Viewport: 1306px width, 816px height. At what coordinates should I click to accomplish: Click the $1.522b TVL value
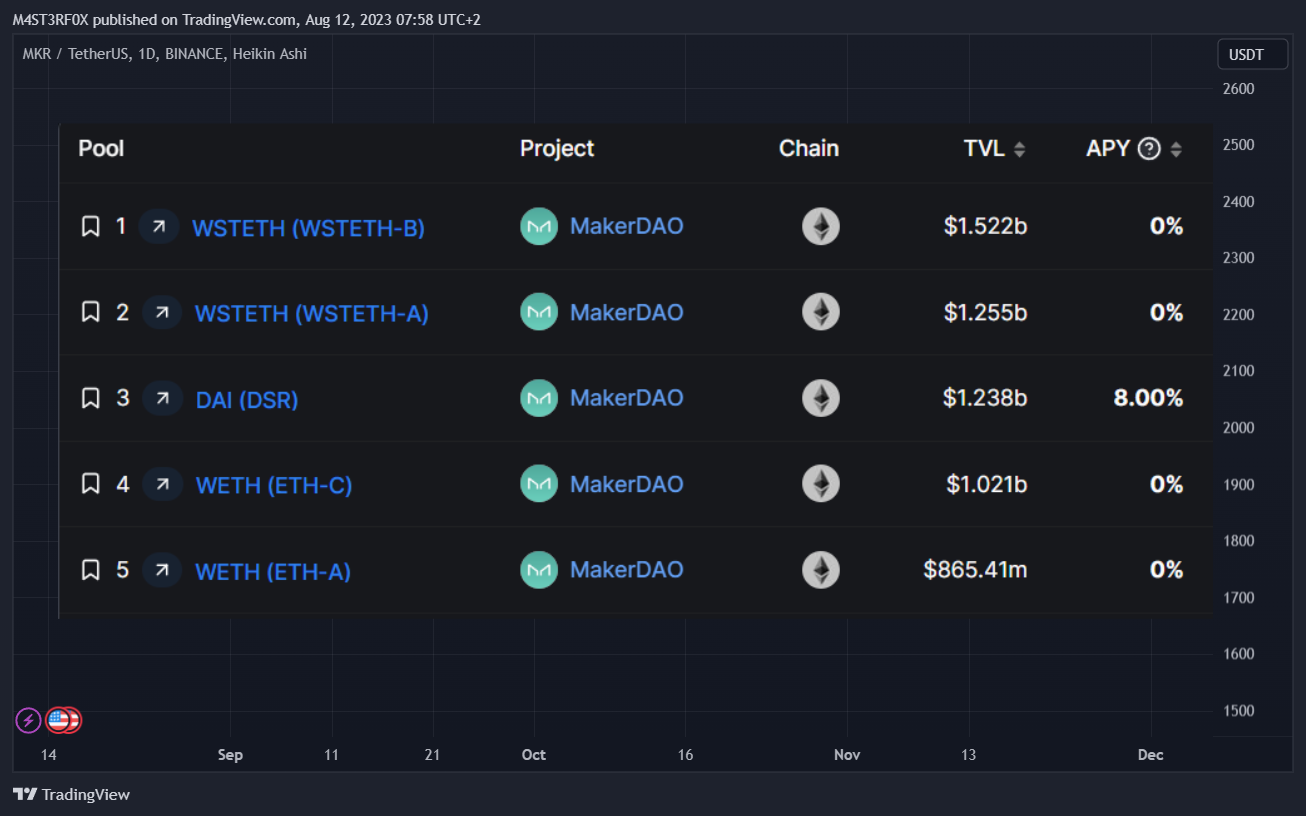[x=985, y=227]
